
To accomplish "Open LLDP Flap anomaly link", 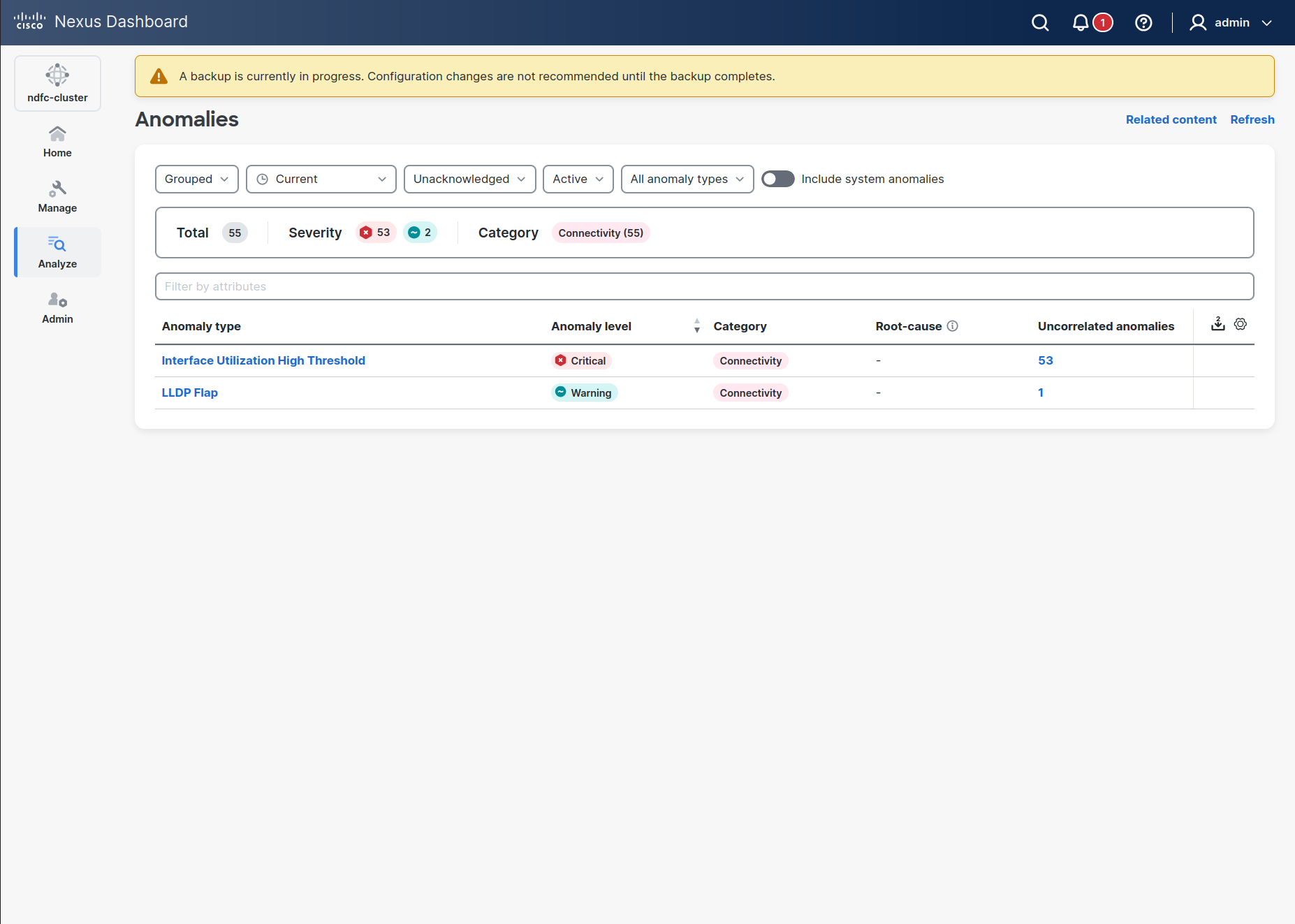I will [x=189, y=393].
